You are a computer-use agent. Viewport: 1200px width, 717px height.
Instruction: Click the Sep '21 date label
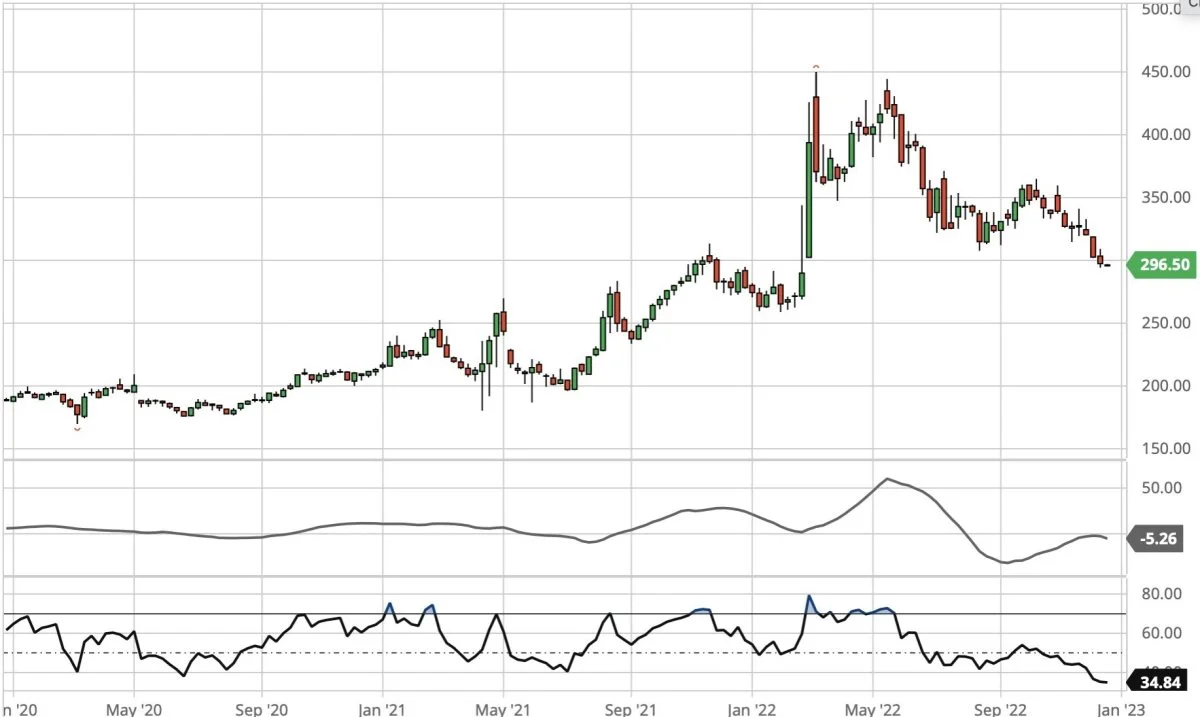tap(630, 708)
